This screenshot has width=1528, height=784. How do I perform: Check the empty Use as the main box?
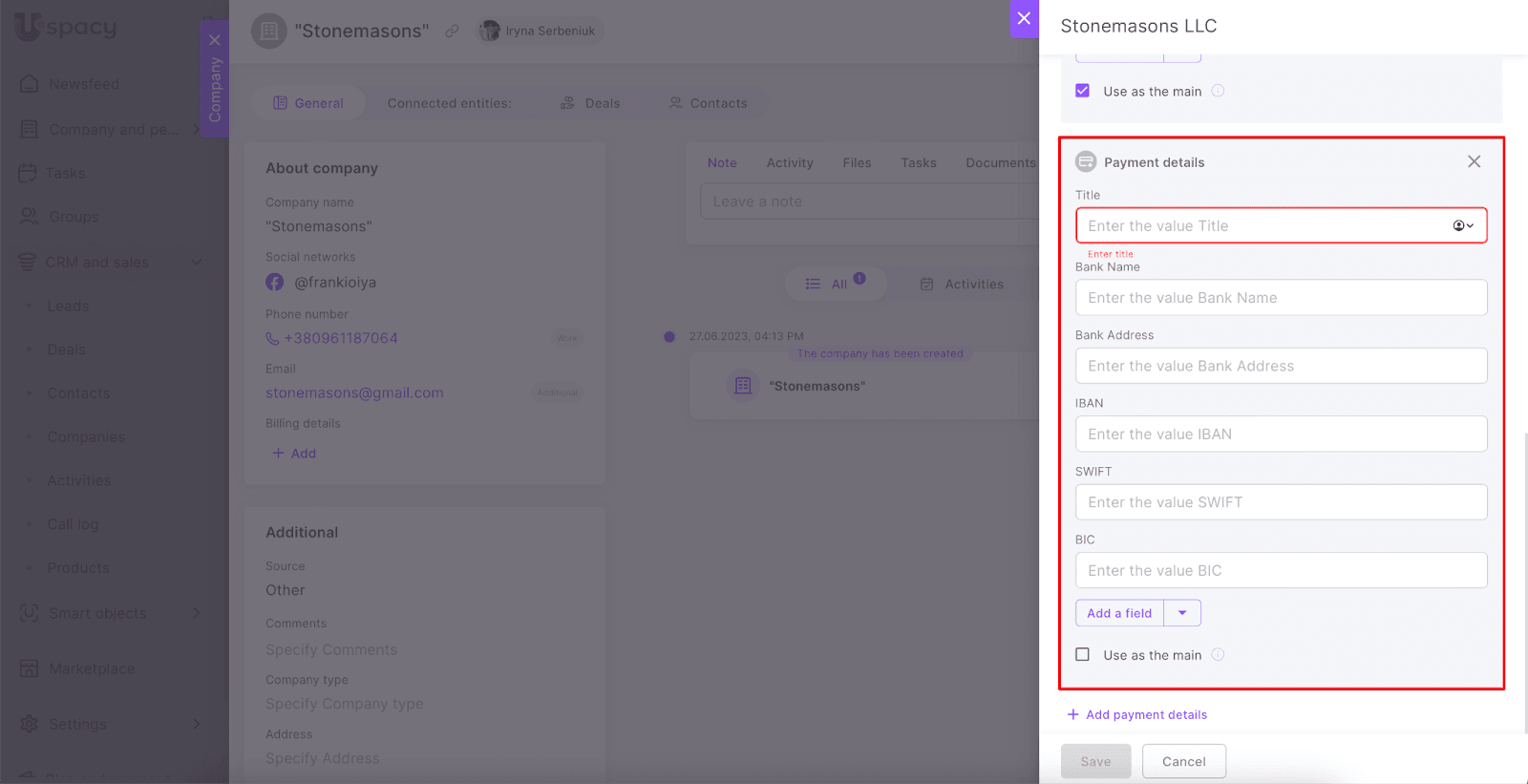point(1082,655)
